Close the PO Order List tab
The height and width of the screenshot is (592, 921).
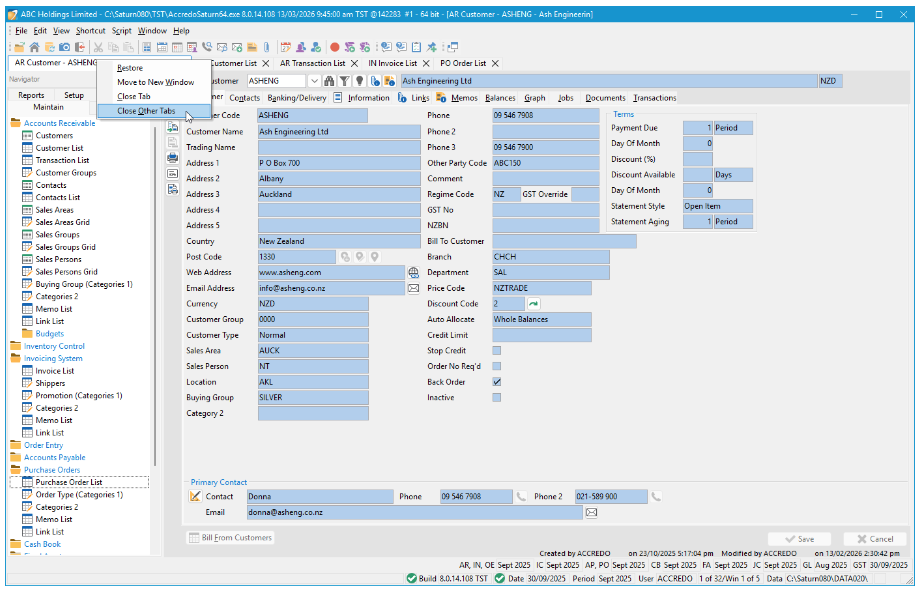point(495,63)
